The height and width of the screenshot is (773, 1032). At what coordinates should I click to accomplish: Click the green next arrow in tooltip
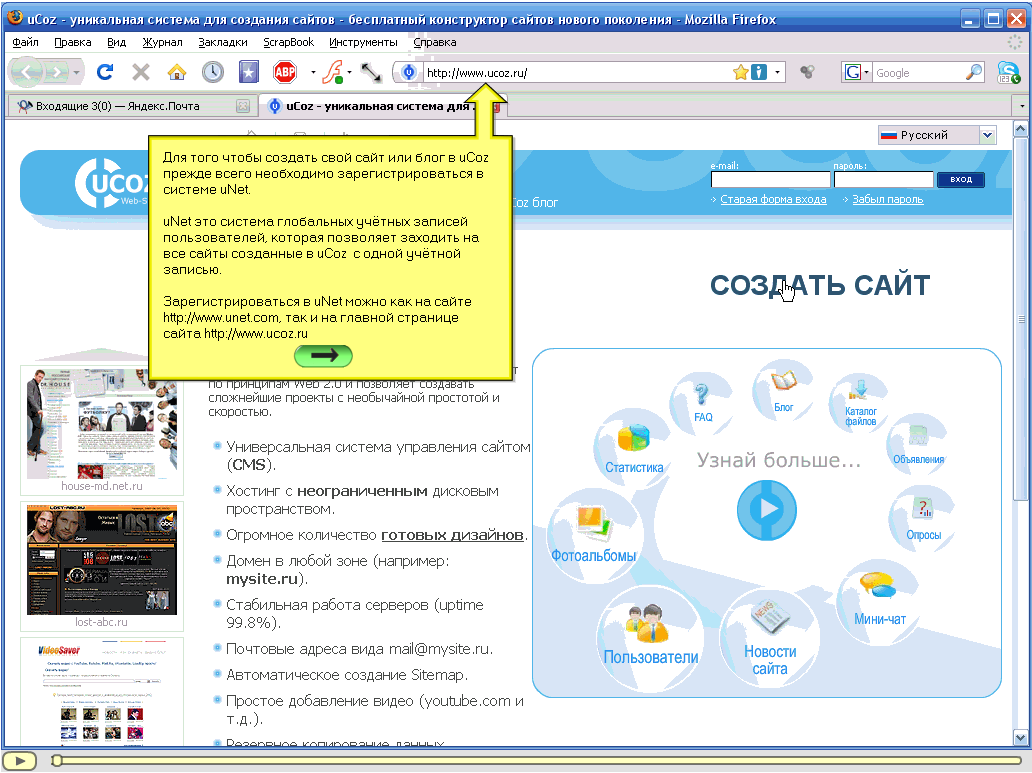pyautogui.click(x=323, y=356)
